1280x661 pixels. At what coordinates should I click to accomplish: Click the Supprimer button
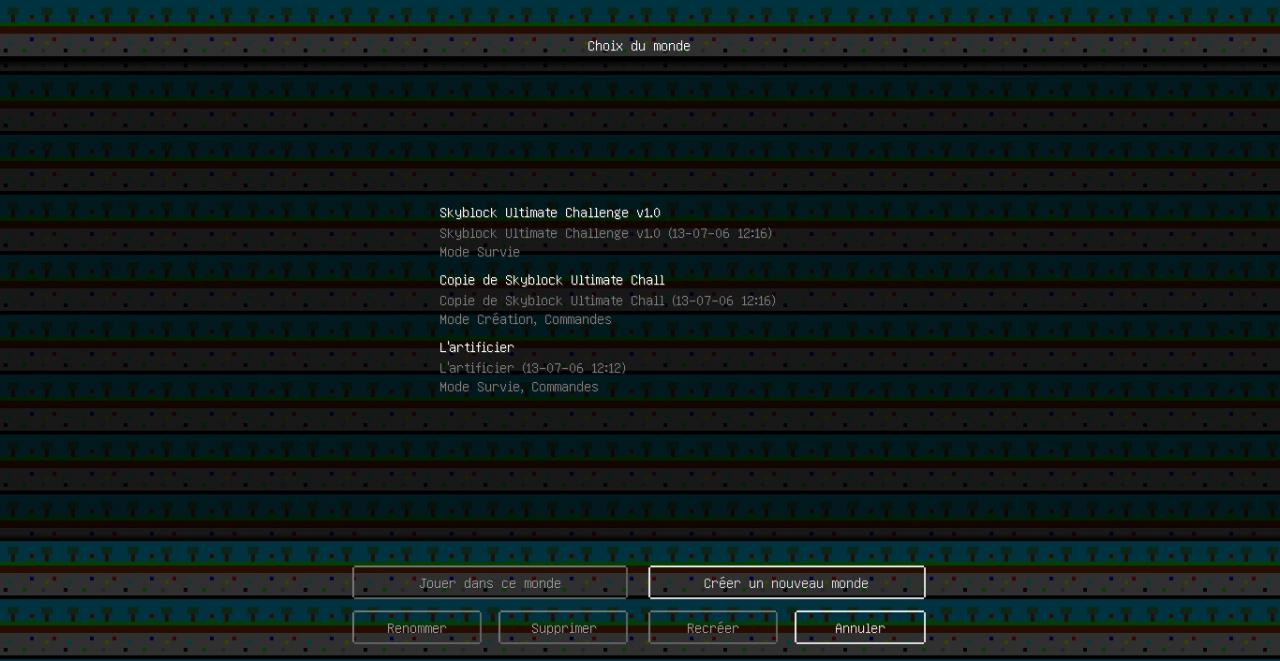point(563,628)
